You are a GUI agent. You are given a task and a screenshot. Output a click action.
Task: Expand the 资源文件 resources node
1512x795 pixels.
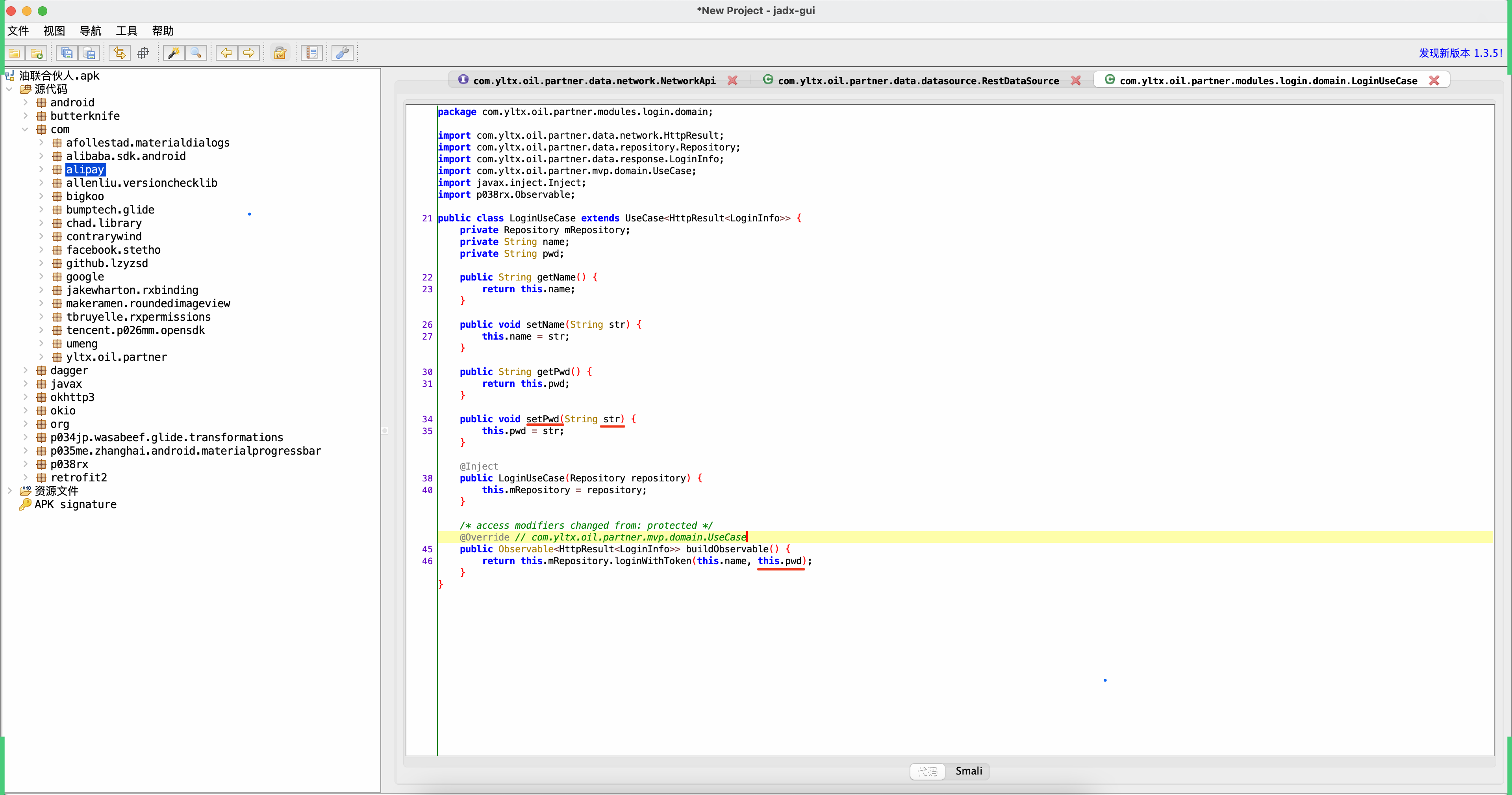point(9,491)
